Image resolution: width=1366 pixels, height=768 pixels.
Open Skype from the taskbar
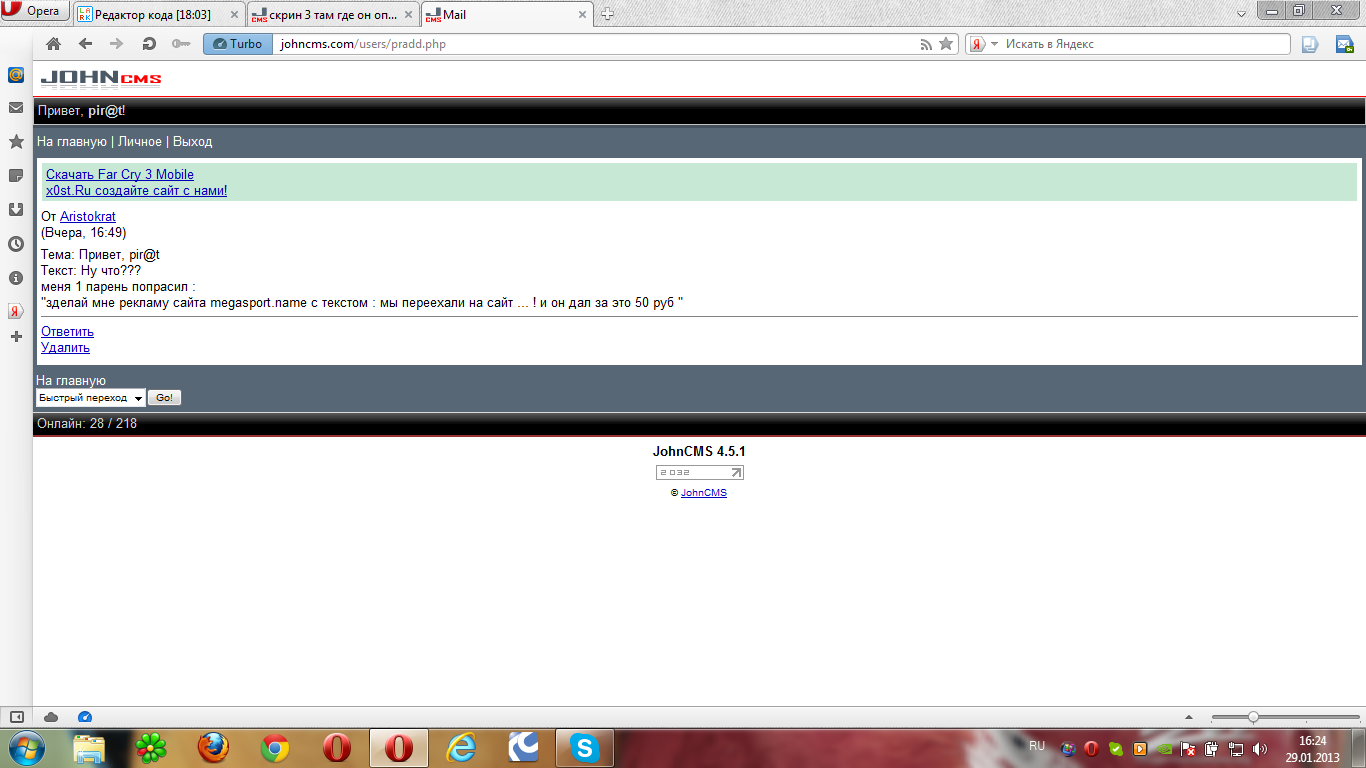pyautogui.click(x=585, y=748)
